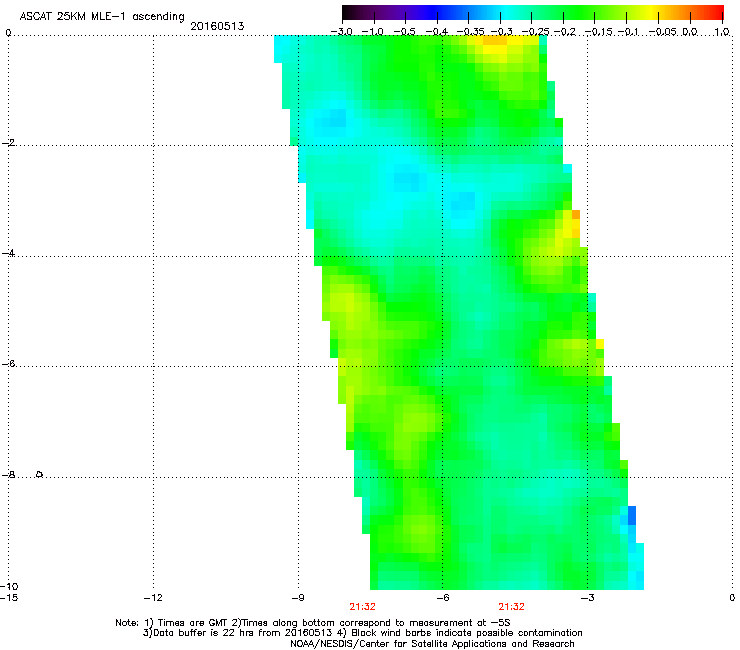The width and height of the screenshot is (740, 650).
Task: Select the -0.5 colorbar tick label
Action: click(404, 32)
